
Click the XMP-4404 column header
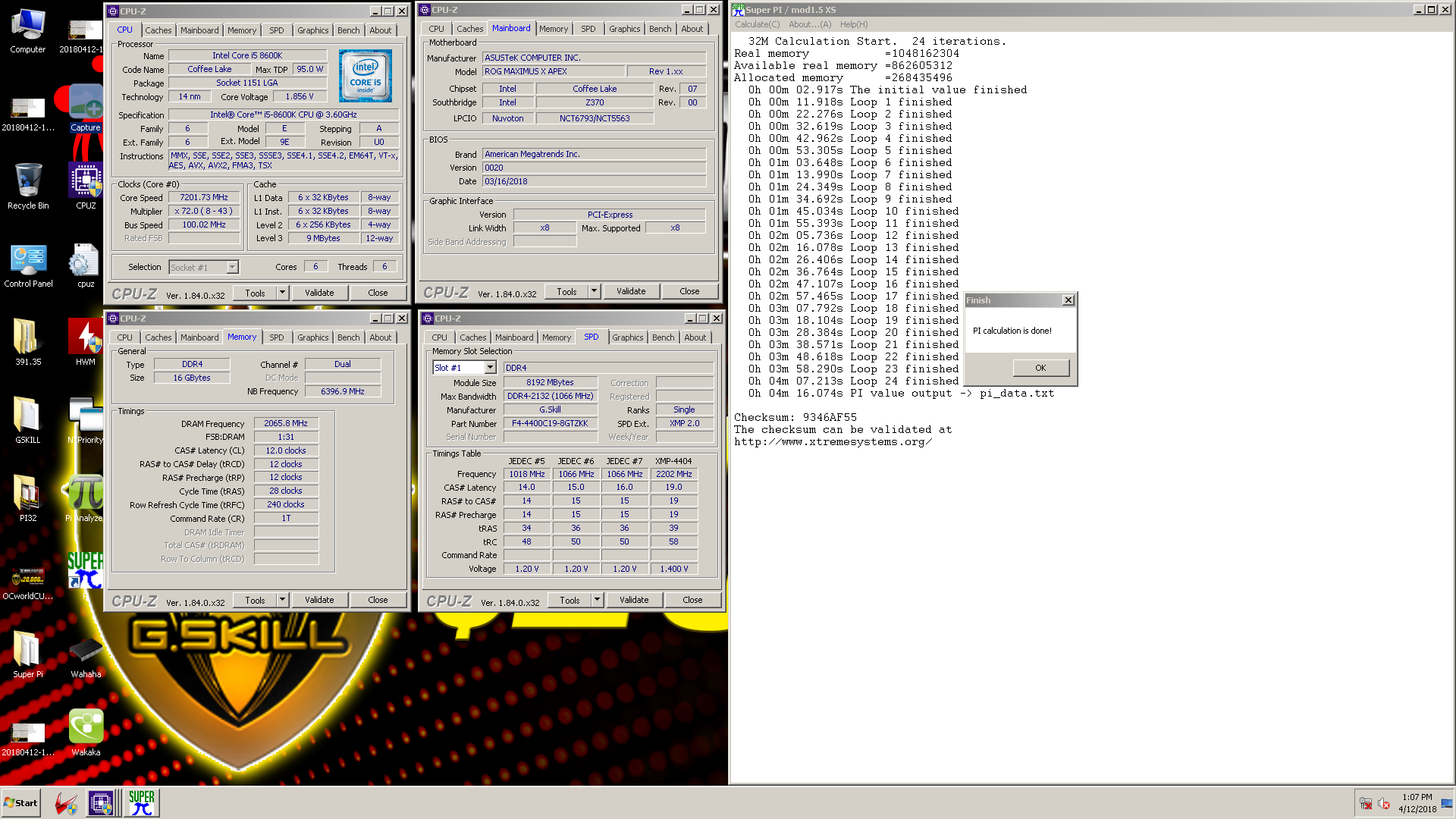pyautogui.click(x=673, y=460)
